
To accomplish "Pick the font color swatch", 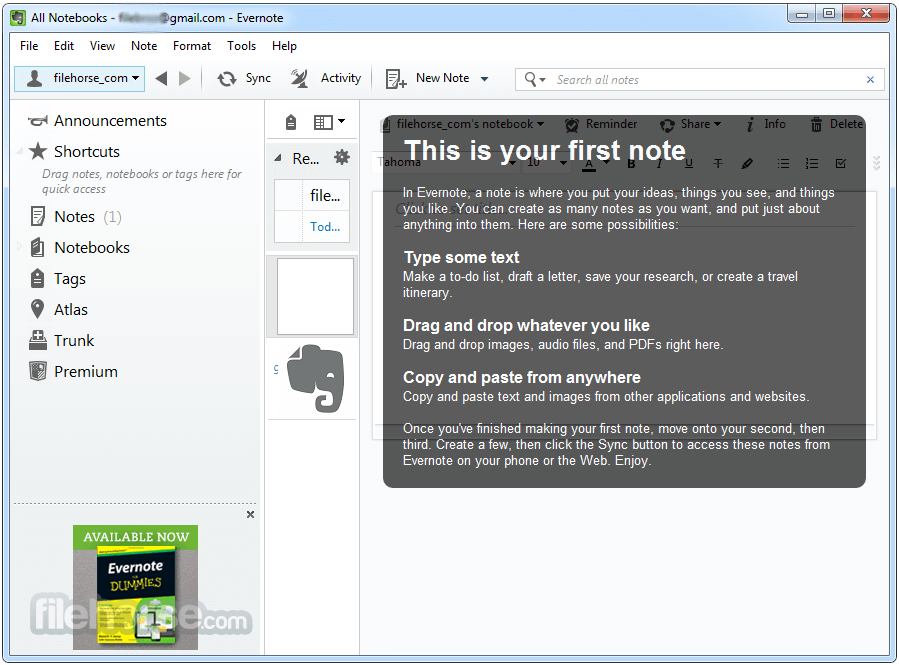I will coord(589,164).
